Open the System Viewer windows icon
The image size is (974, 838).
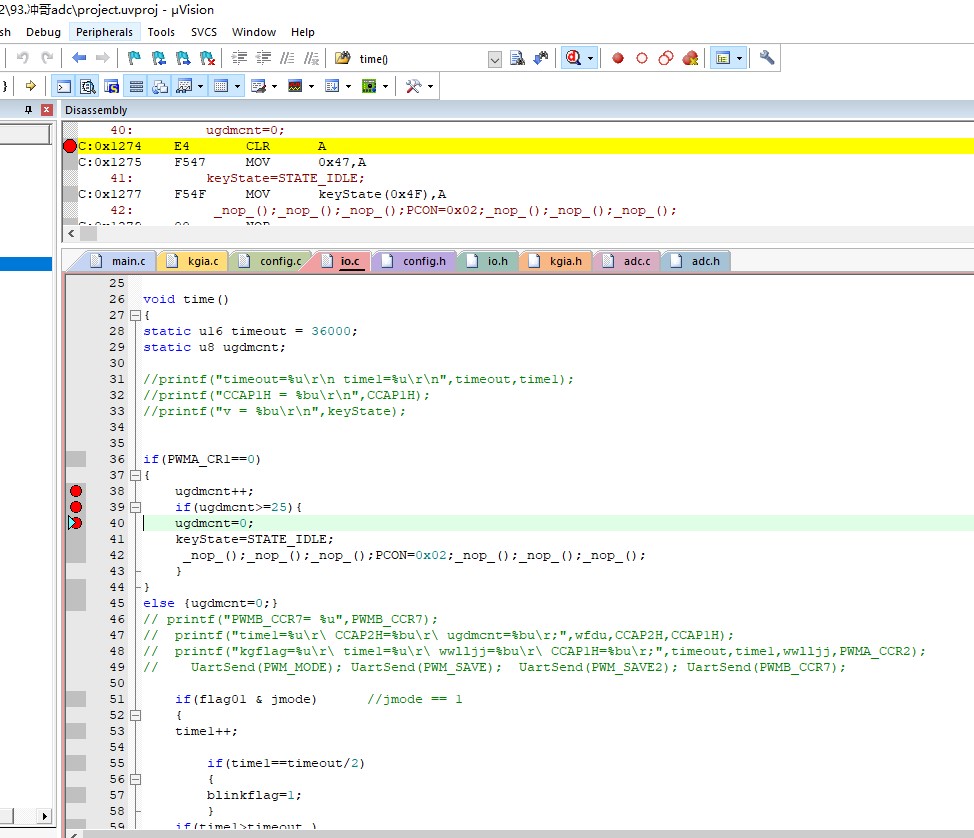click(x=369, y=86)
